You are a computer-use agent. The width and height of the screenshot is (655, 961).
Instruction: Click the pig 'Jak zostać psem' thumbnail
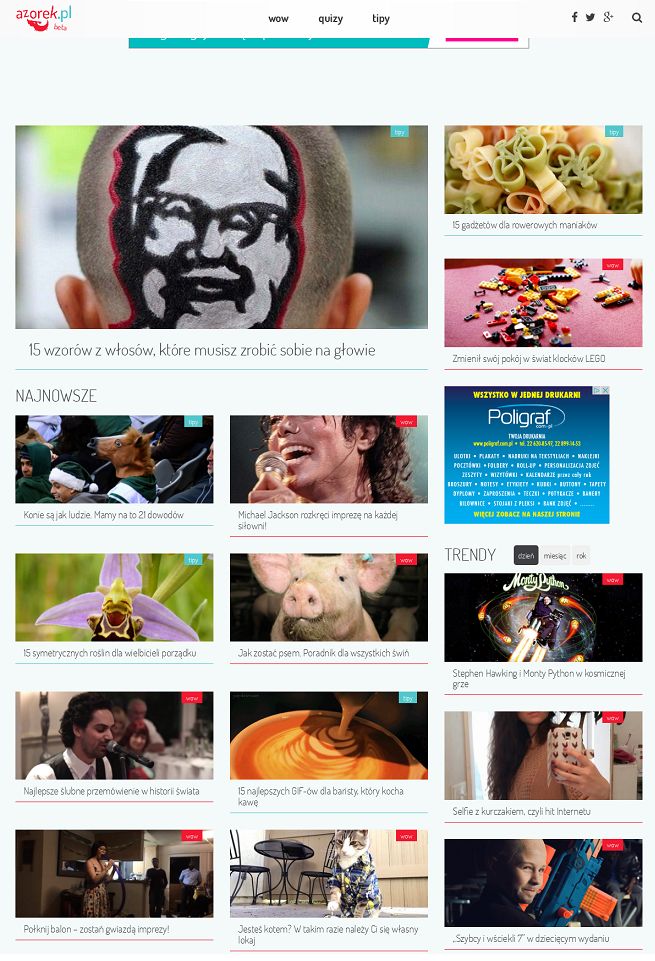tap(328, 598)
